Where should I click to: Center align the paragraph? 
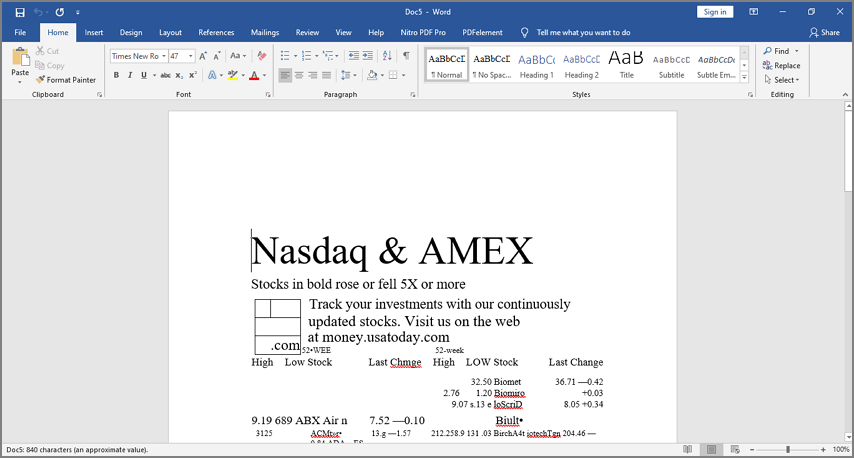(299, 75)
